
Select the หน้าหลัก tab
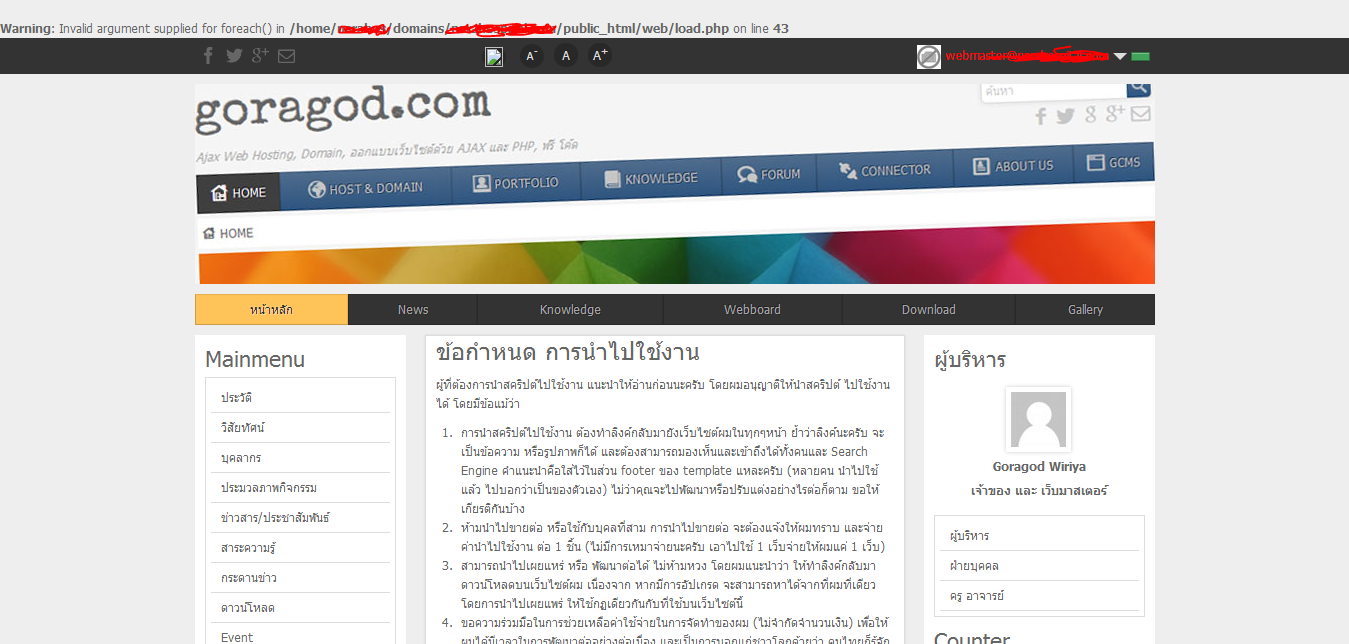click(x=272, y=310)
